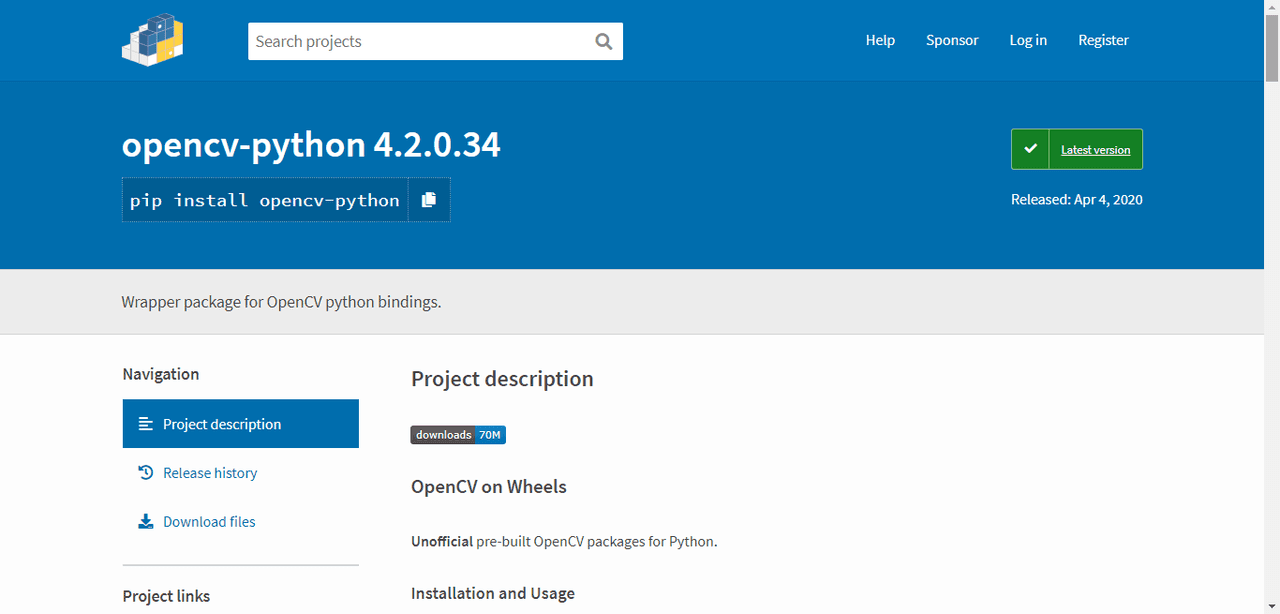Click the OpenCV on Wheels heading
Screen dimensions: 1280x614
(x=489, y=487)
